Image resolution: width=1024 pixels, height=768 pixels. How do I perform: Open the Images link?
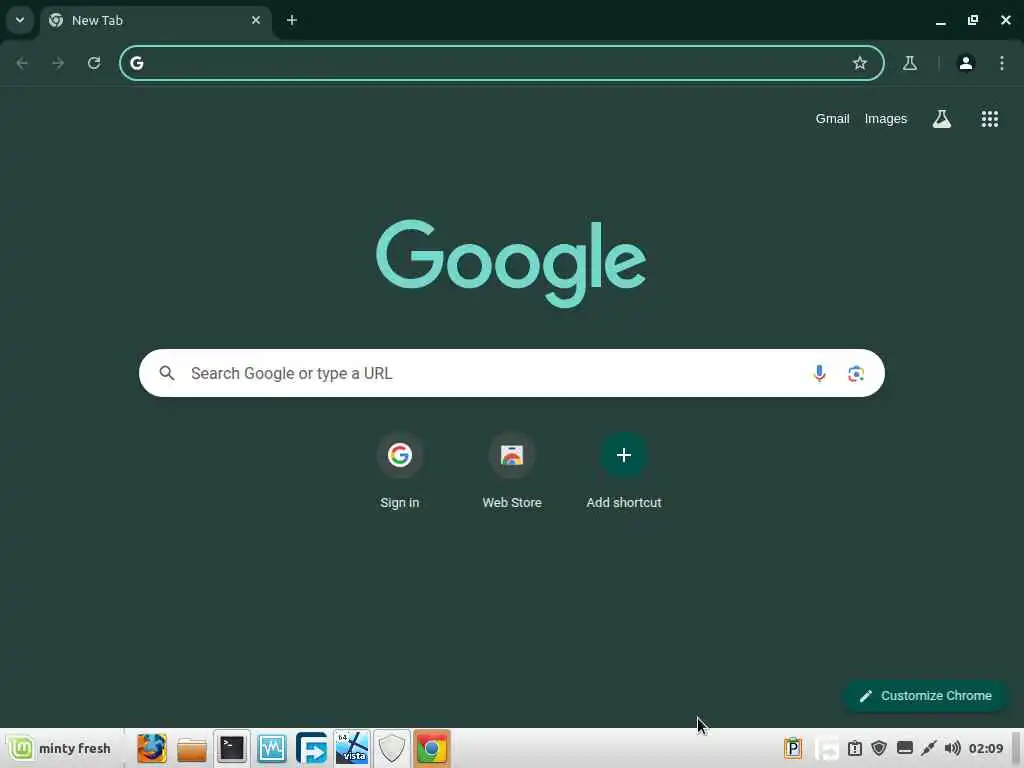pyautogui.click(x=886, y=119)
